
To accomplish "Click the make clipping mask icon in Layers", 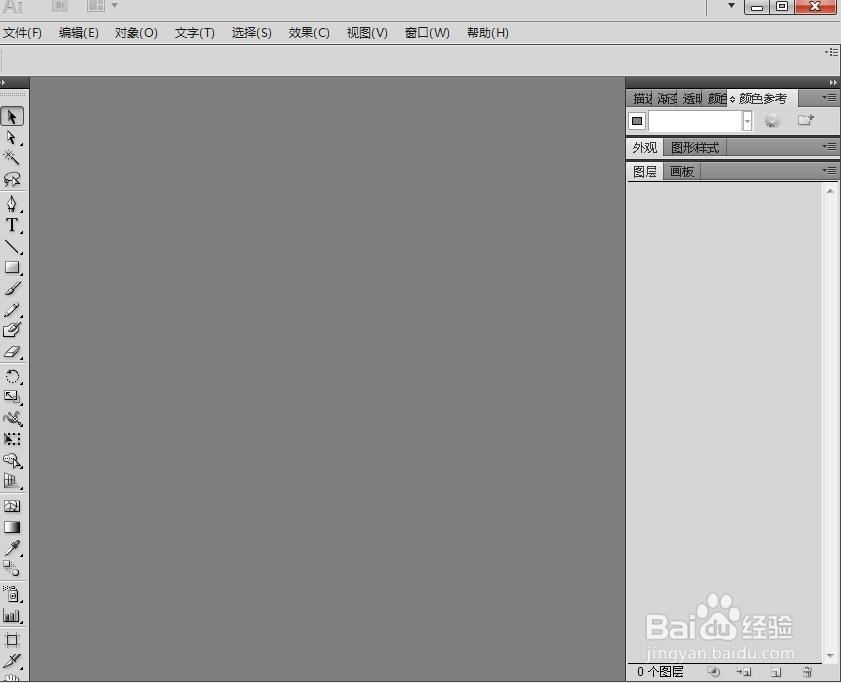I will click(x=713, y=671).
